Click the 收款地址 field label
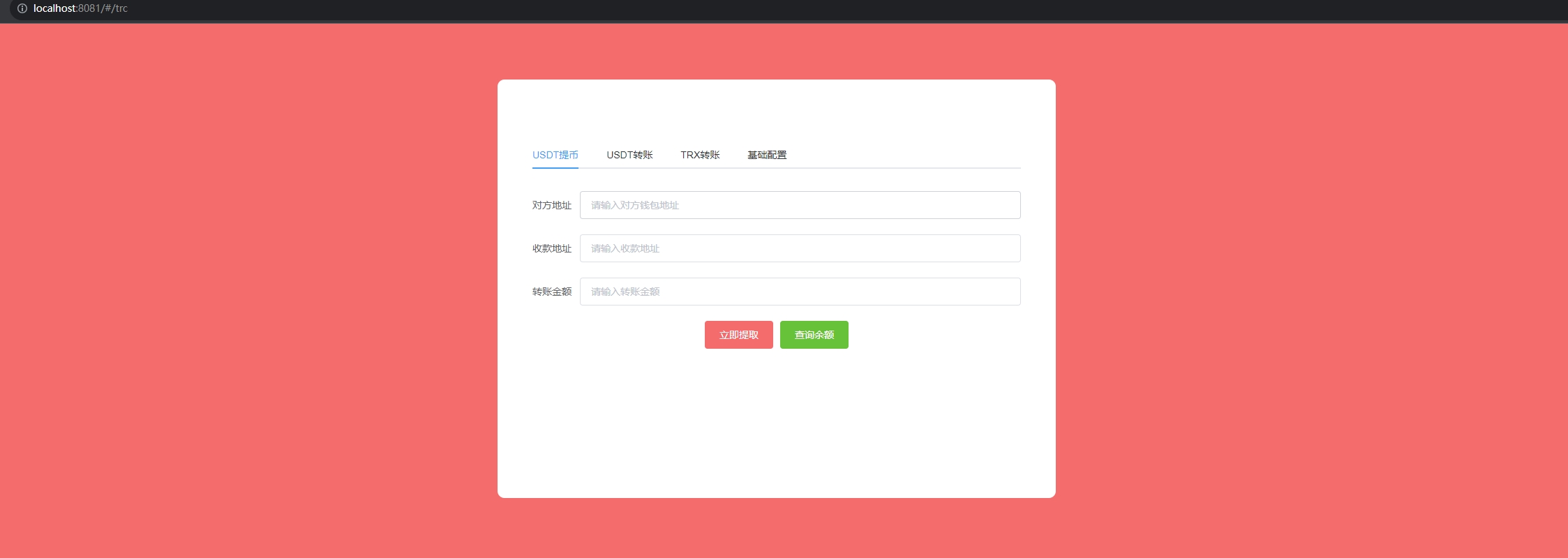The image size is (1568, 558). point(551,248)
